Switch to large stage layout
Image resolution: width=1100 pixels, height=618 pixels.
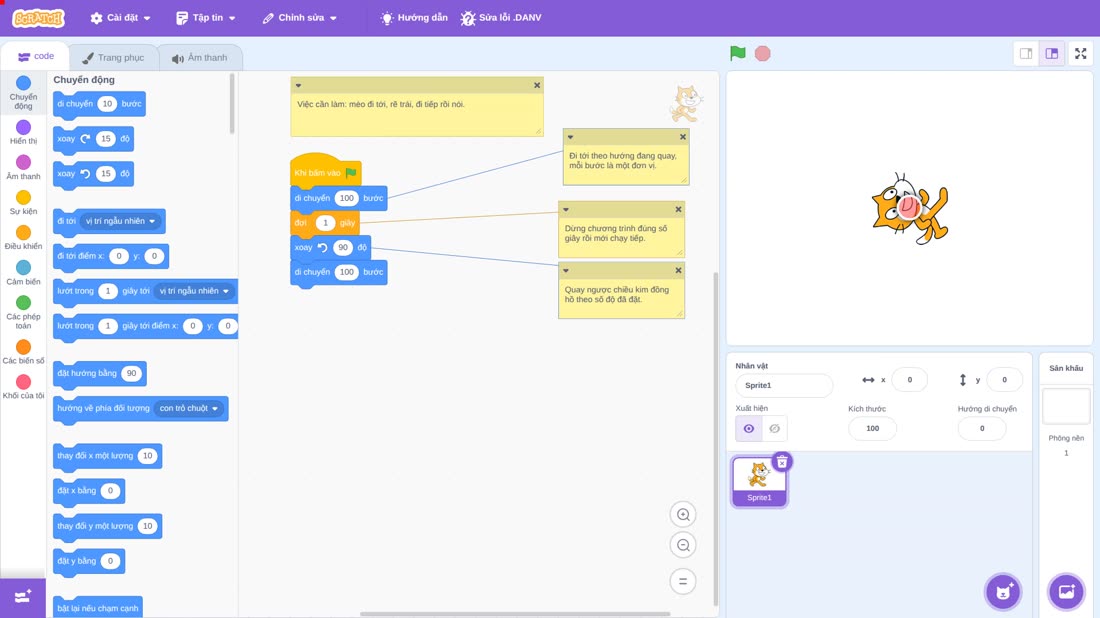coord(1052,53)
